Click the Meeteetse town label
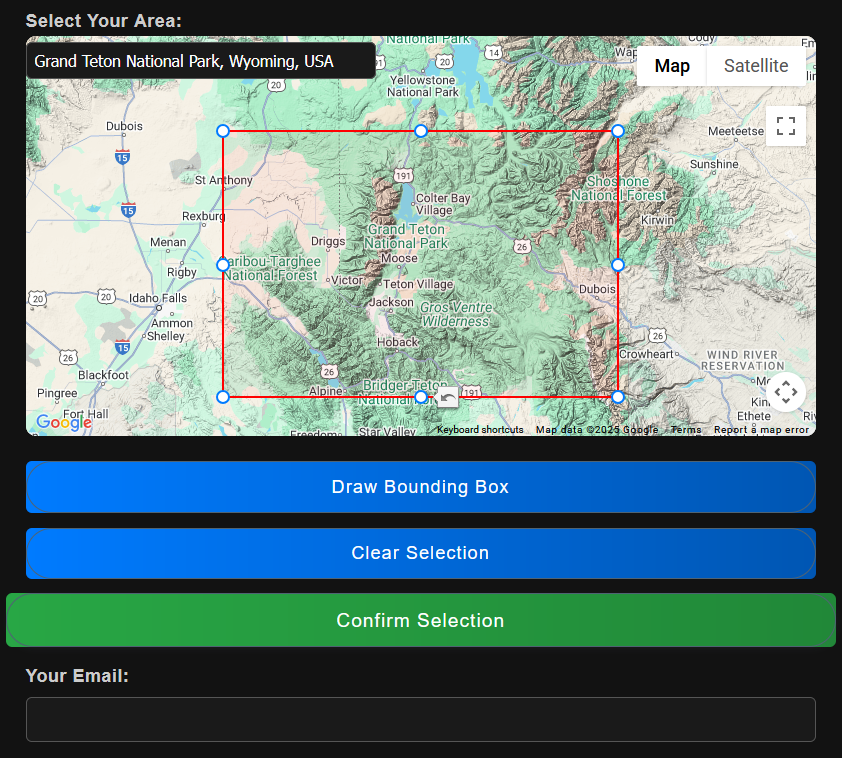842x758 pixels. click(736, 131)
